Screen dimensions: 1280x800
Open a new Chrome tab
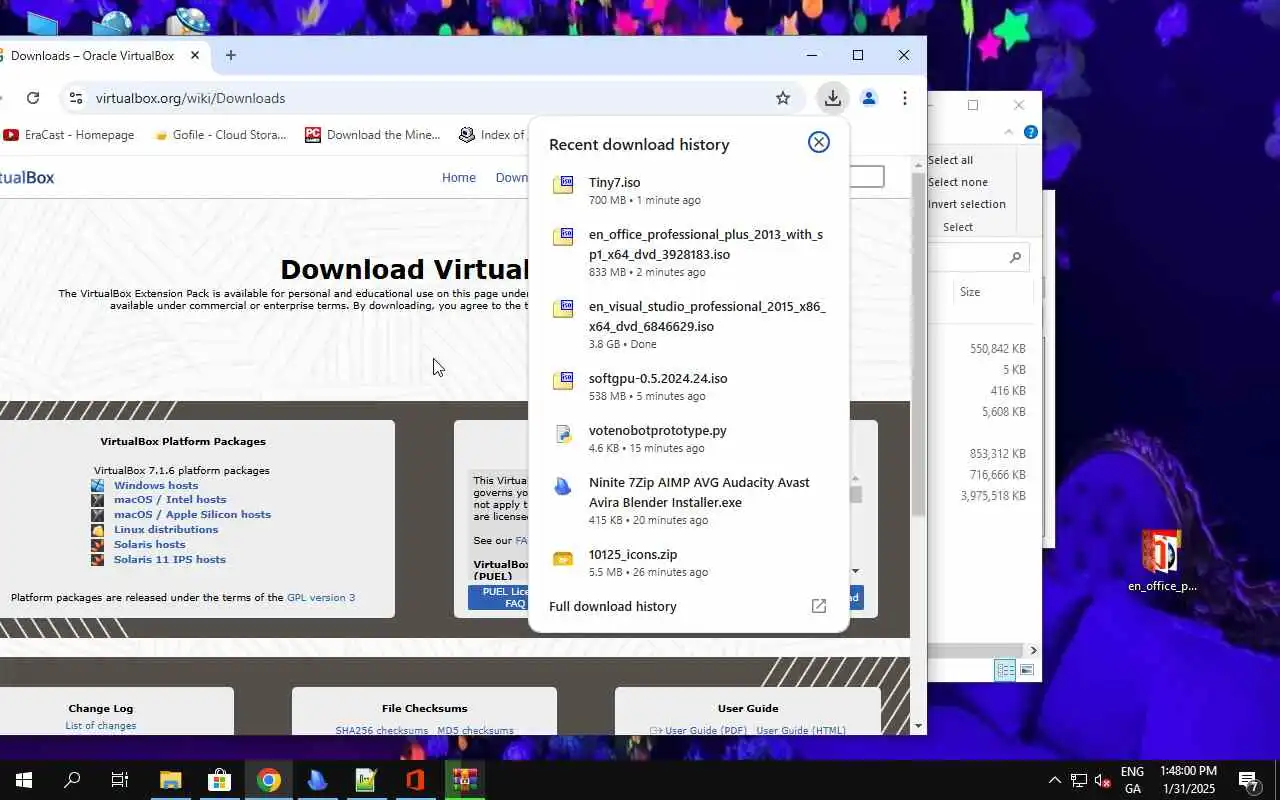230,55
